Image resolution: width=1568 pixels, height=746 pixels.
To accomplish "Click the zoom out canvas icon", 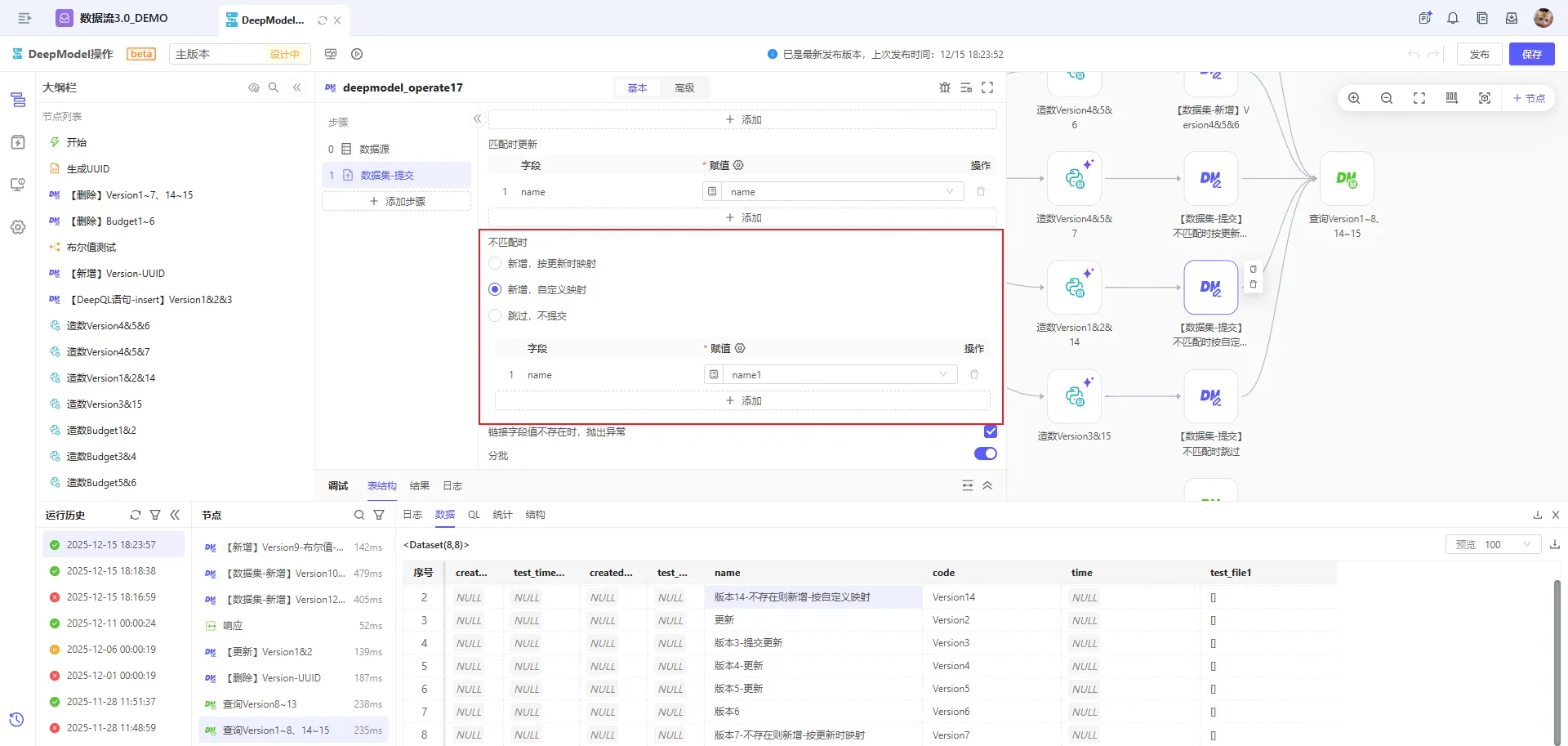I will 1387,98.
